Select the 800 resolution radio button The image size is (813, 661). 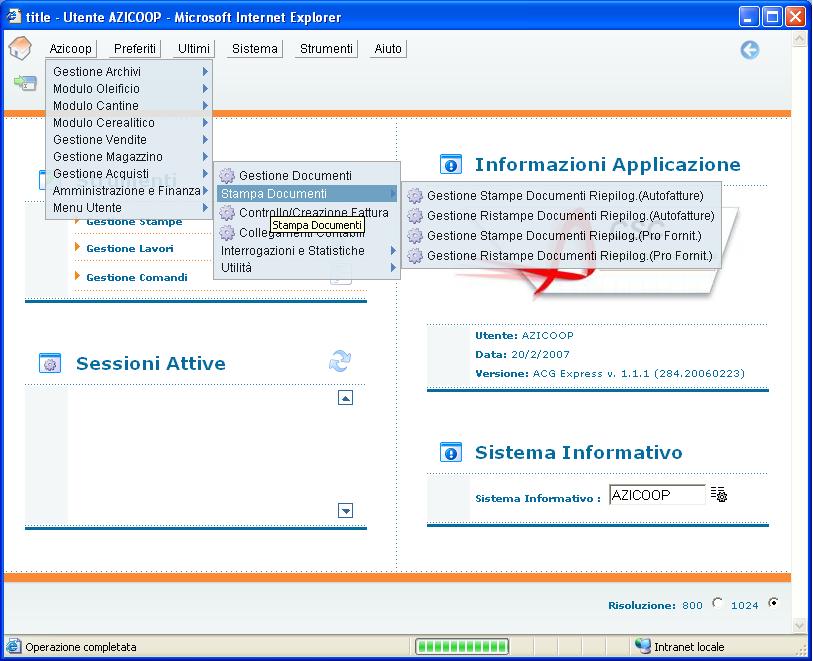pos(717,603)
